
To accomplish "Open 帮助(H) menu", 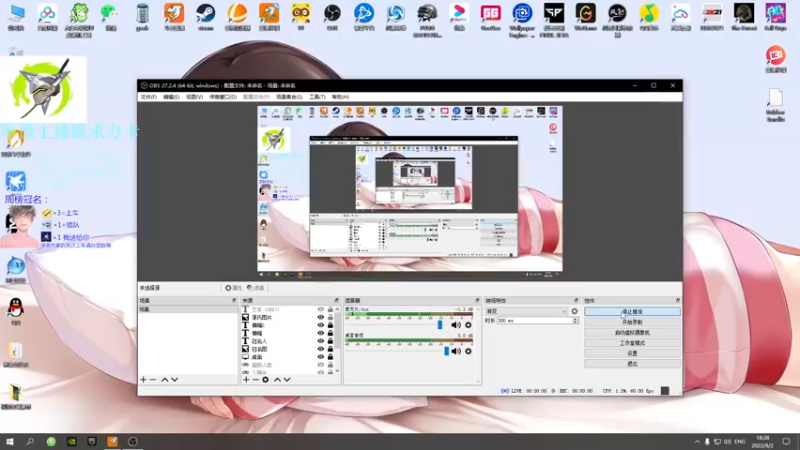I will 340,97.
